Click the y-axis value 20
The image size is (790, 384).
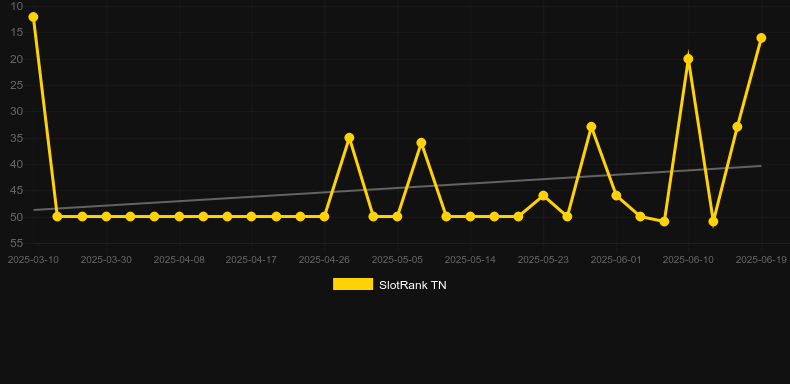pyautogui.click(x=17, y=59)
